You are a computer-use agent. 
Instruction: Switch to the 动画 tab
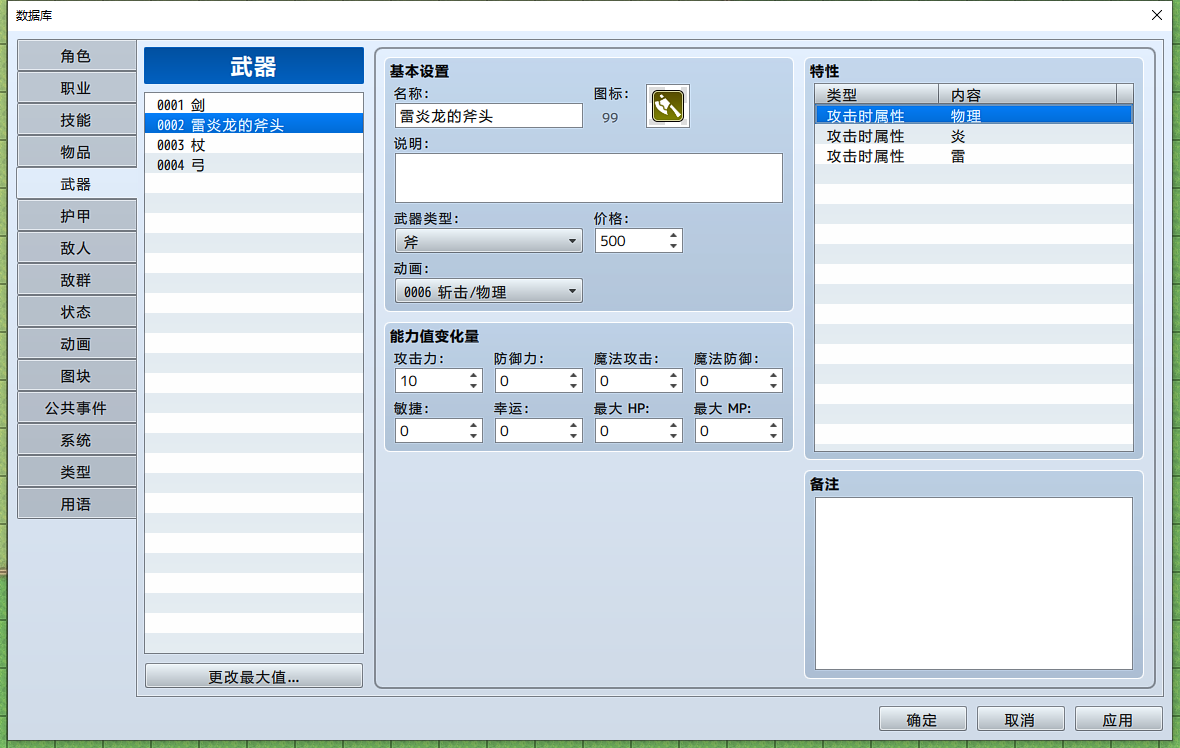coord(76,344)
